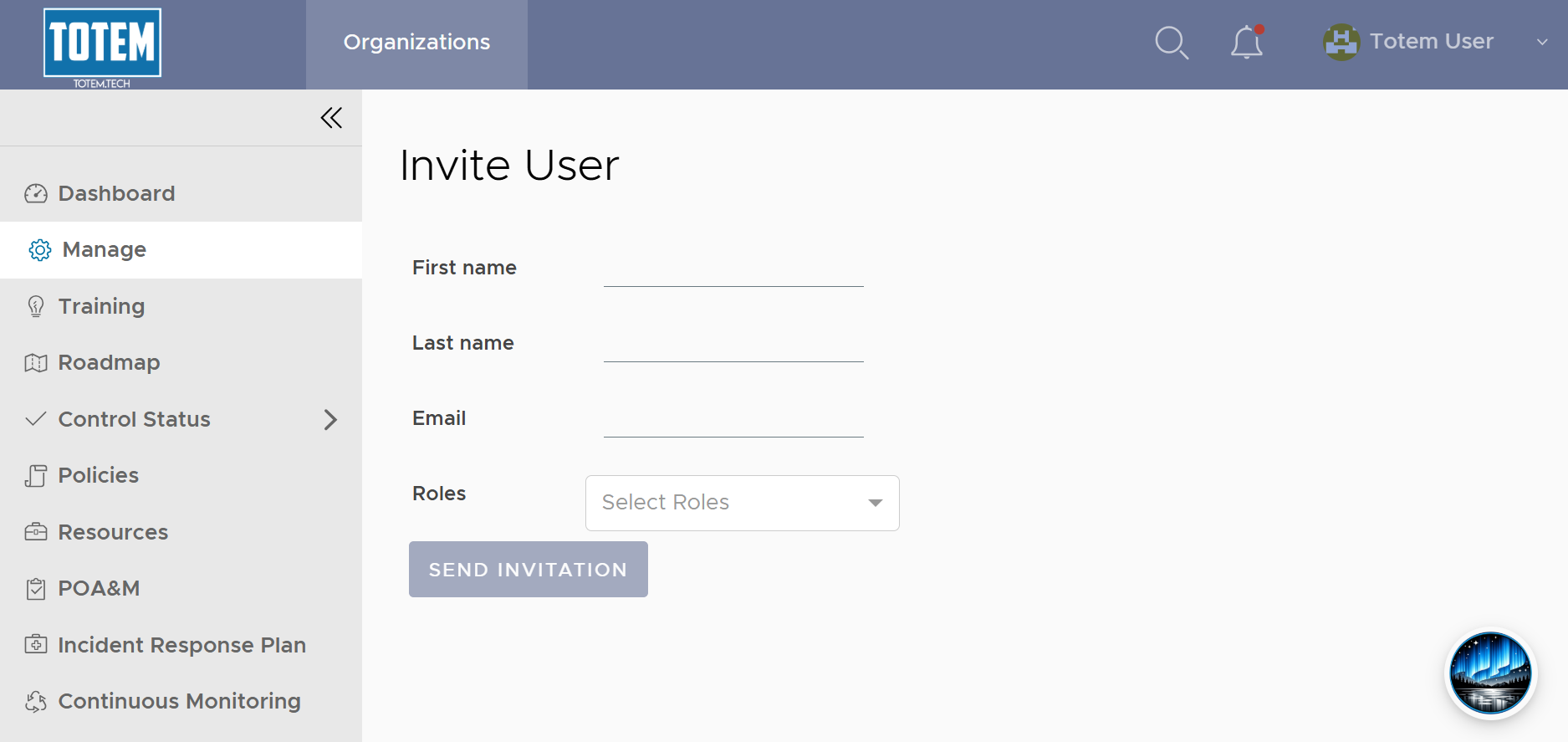This screenshot has width=1568, height=742.
Task: Click the Totem User avatar icon
Action: [x=1341, y=42]
